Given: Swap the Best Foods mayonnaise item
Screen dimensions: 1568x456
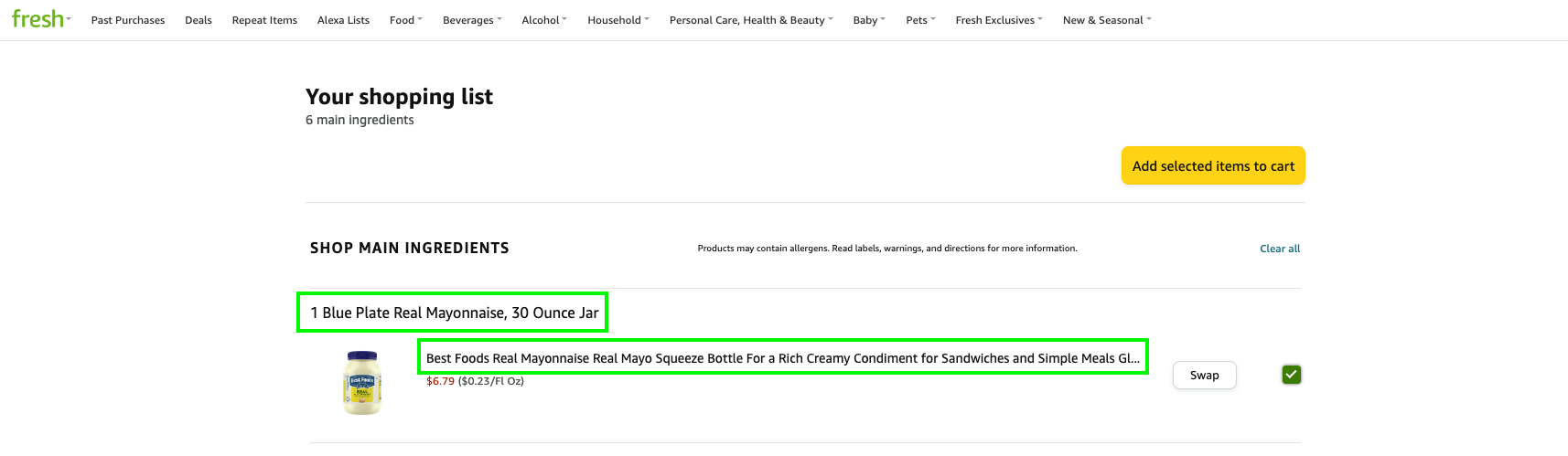Looking at the screenshot, I should tap(1205, 376).
